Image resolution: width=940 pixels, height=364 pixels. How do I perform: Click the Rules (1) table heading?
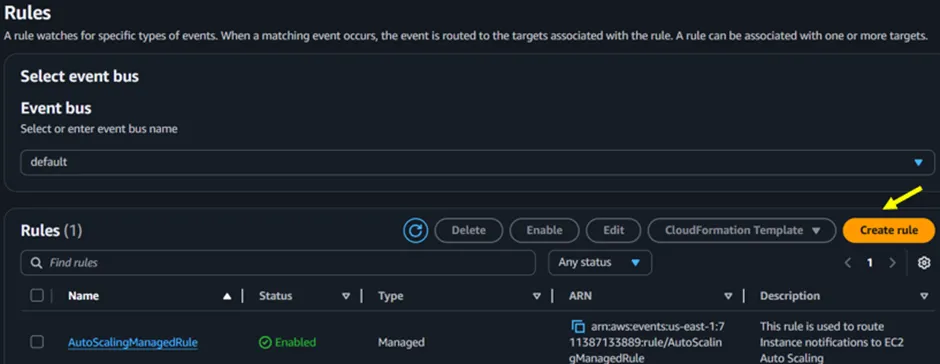click(x=52, y=230)
